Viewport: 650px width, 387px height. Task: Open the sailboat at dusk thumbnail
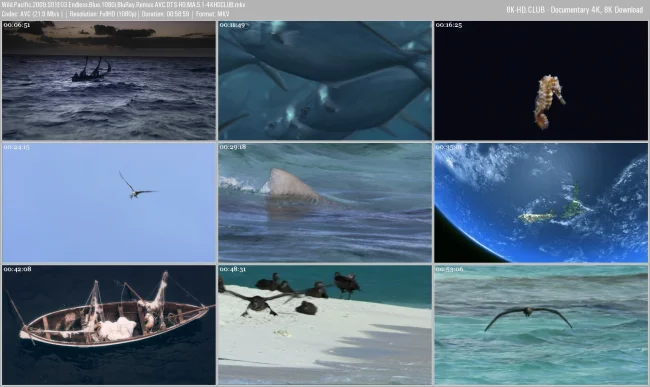(109, 80)
